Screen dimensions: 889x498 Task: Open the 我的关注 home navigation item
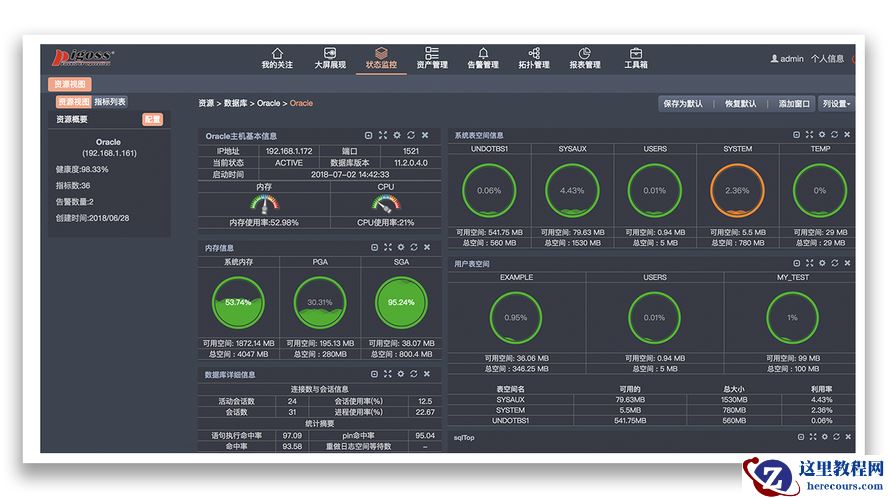pyautogui.click(x=277, y=58)
